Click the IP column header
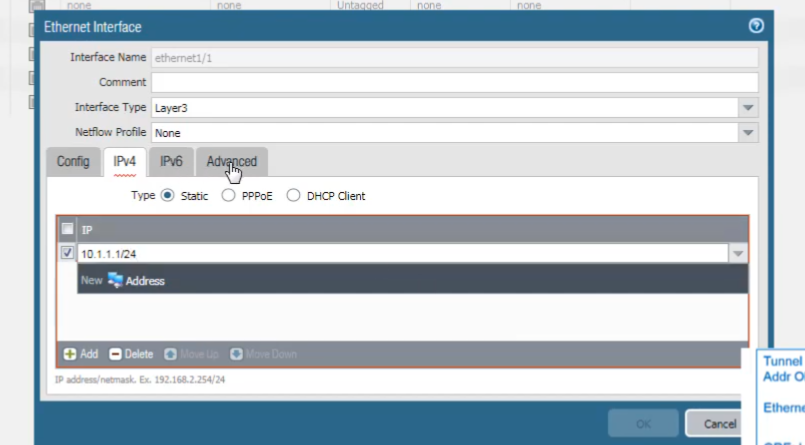Viewport: 805px width, 445px height. pyautogui.click(x=413, y=229)
